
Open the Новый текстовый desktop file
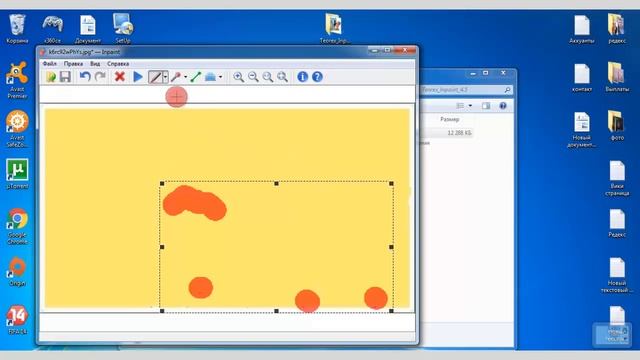617,275
